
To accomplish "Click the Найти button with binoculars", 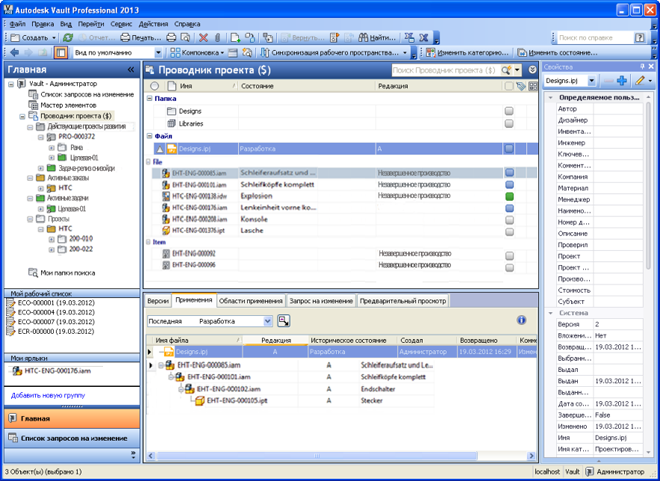I will [377, 38].
